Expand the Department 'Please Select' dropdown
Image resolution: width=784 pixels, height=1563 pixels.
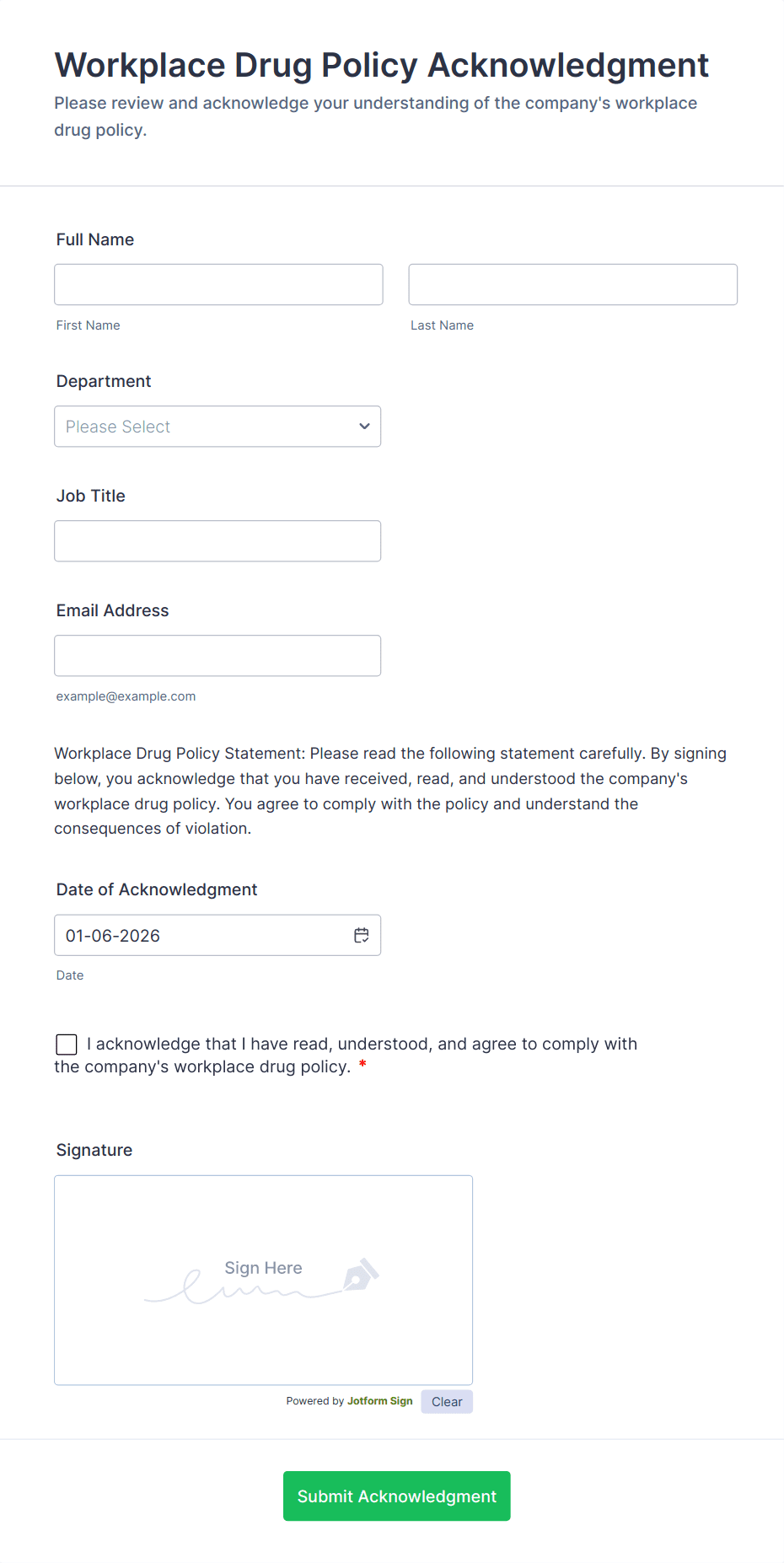217,427
